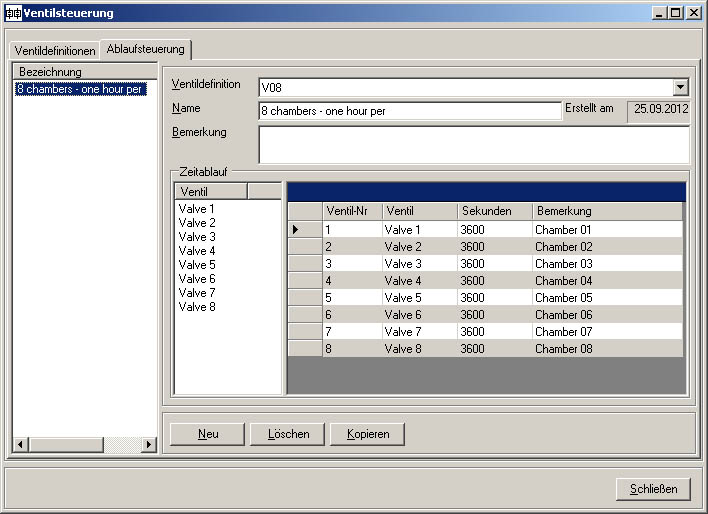The image size is (708, 514).
Task: Close dialog with the Schließen button
Action: click(x=653, y=489)
